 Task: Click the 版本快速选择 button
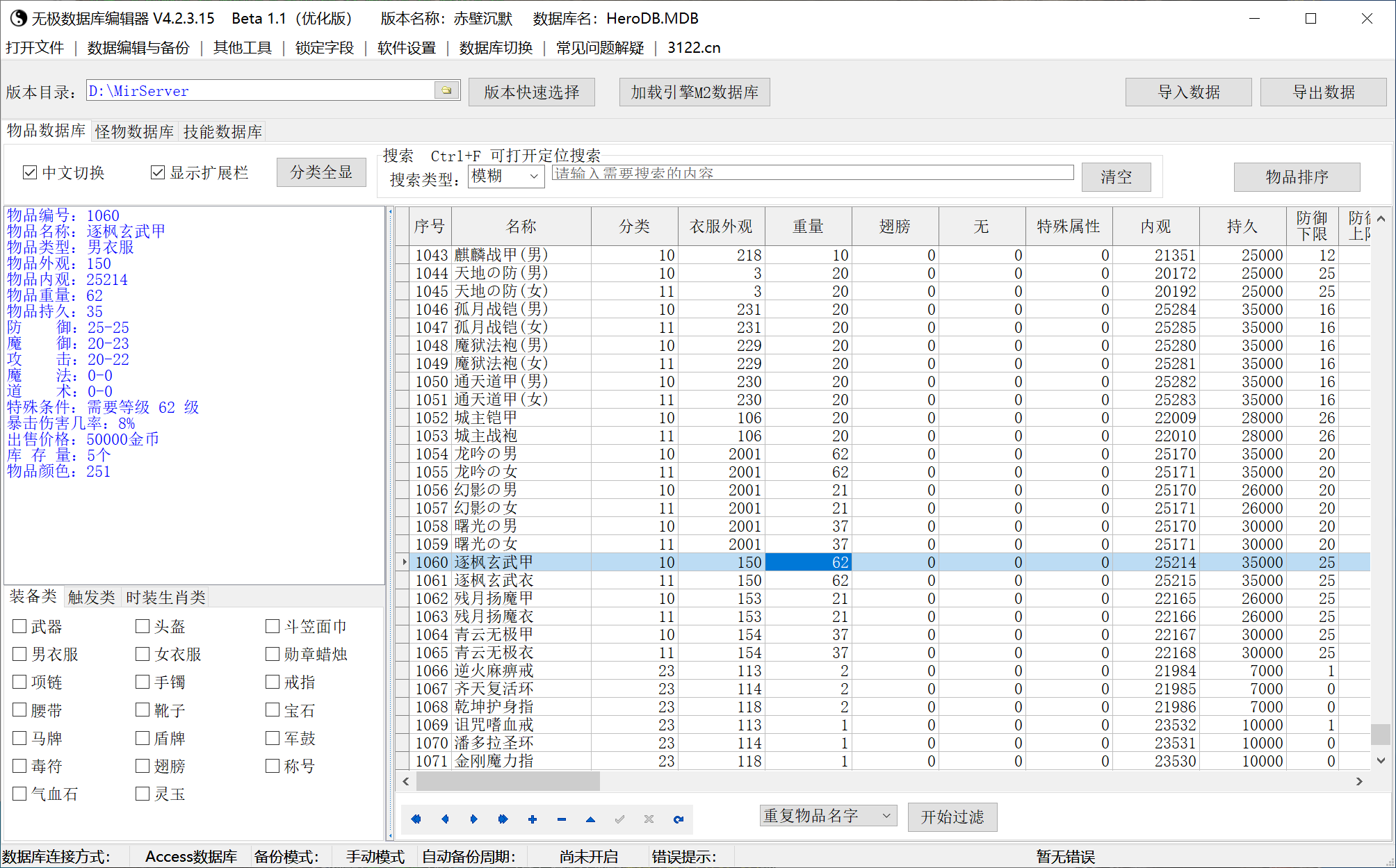click(x=532, y=92)
